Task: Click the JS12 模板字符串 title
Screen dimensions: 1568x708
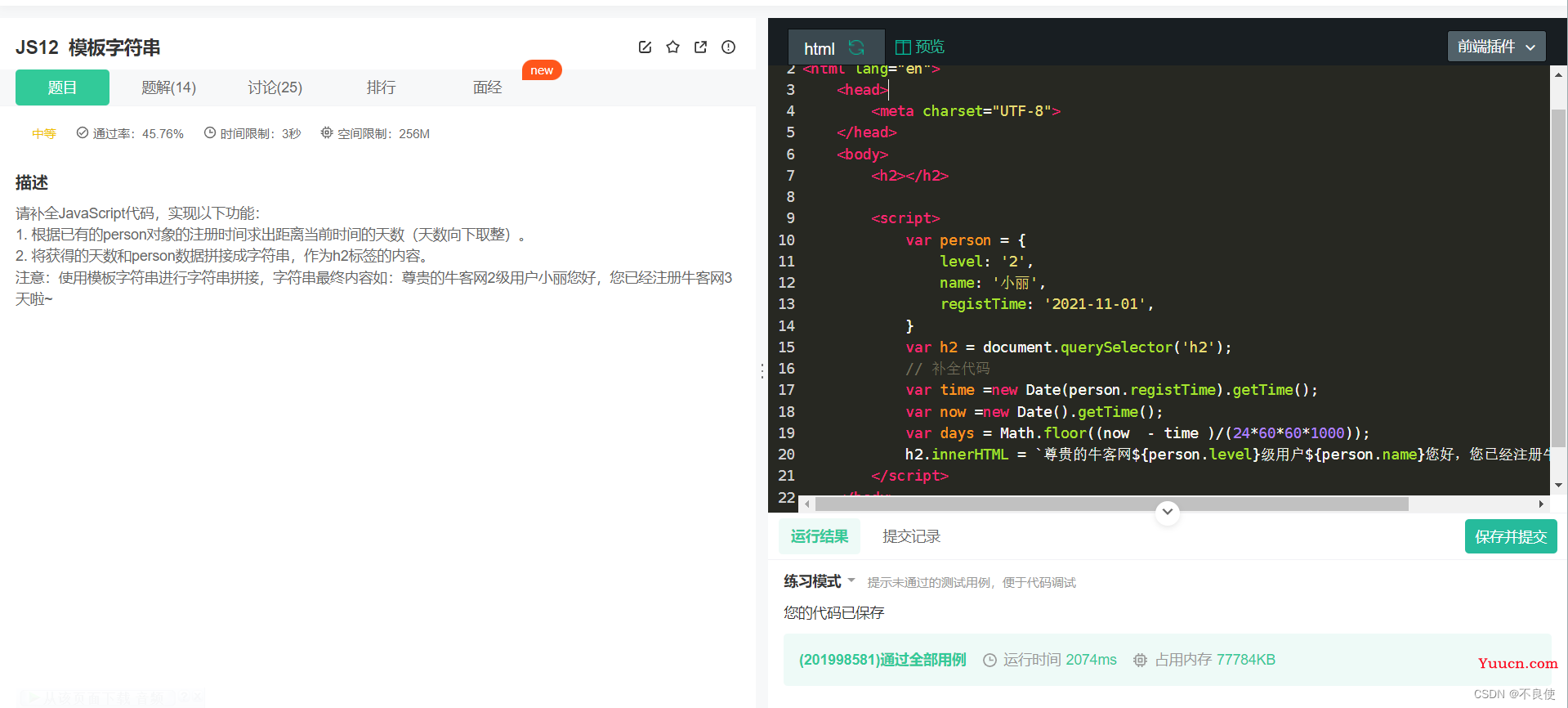Action: click(88, 47)
